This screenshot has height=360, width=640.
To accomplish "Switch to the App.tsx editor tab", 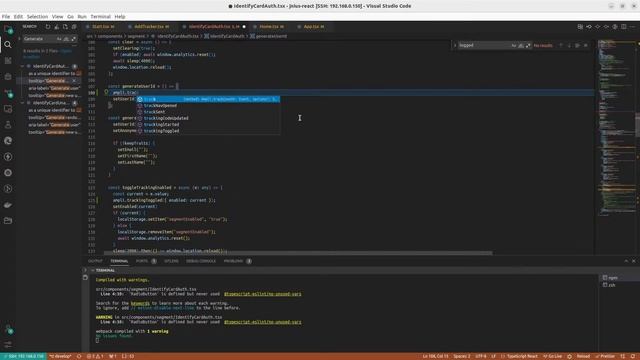I will point(313,27).
